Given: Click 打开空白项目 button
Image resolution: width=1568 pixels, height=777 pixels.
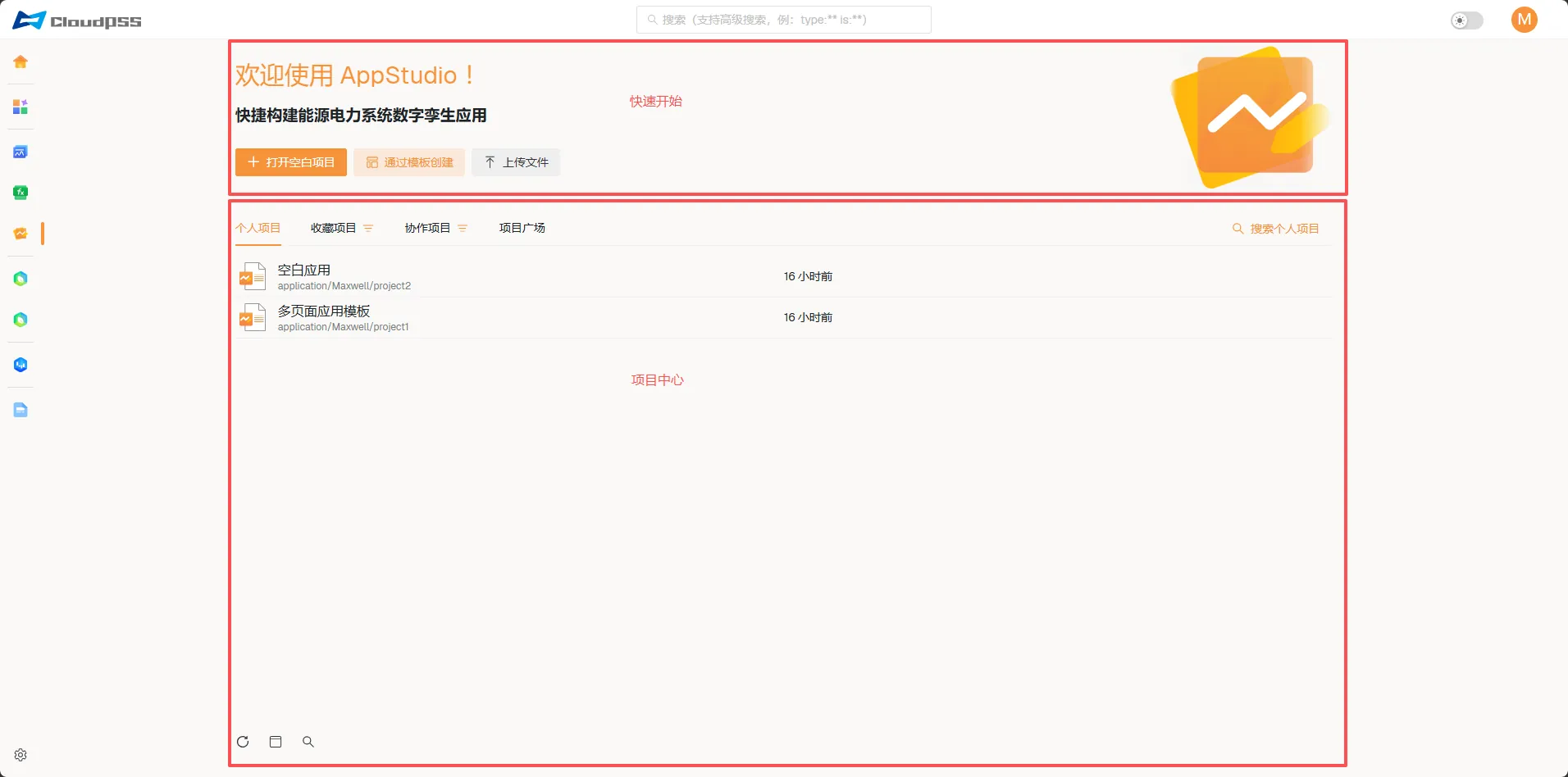Looking at the screenshot, I should pyautogui.click(x=291, y=162).
